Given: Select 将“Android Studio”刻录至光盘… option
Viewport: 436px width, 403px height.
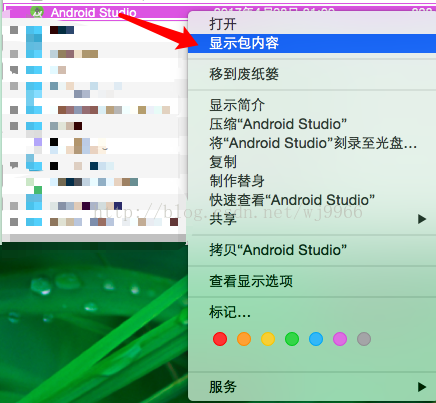Looking at the screenshot, I should click(312, 143).
